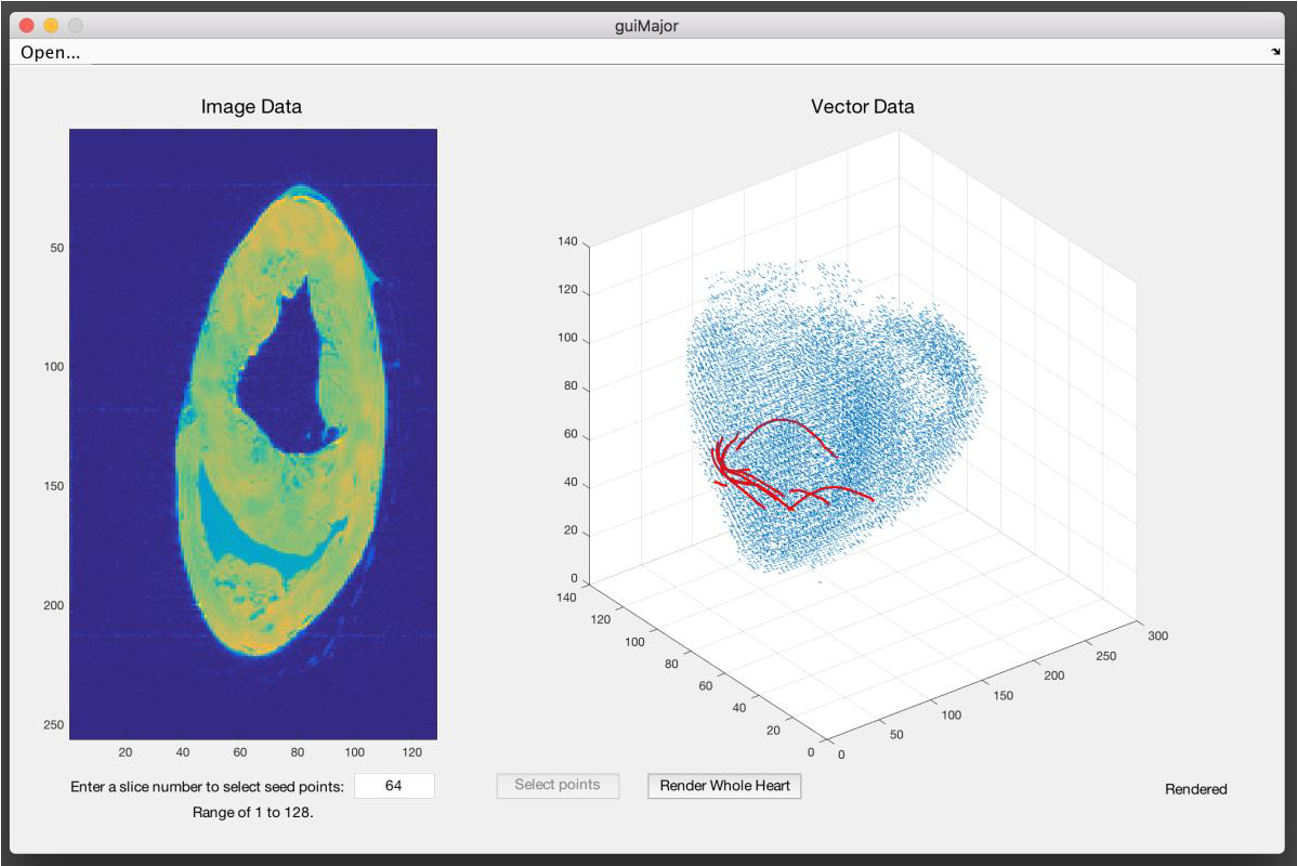The height and width of the screenshot is (866, 1298).
Task: Click the "Enter a slice number" prompt label
Action: [x=207, y=786]
